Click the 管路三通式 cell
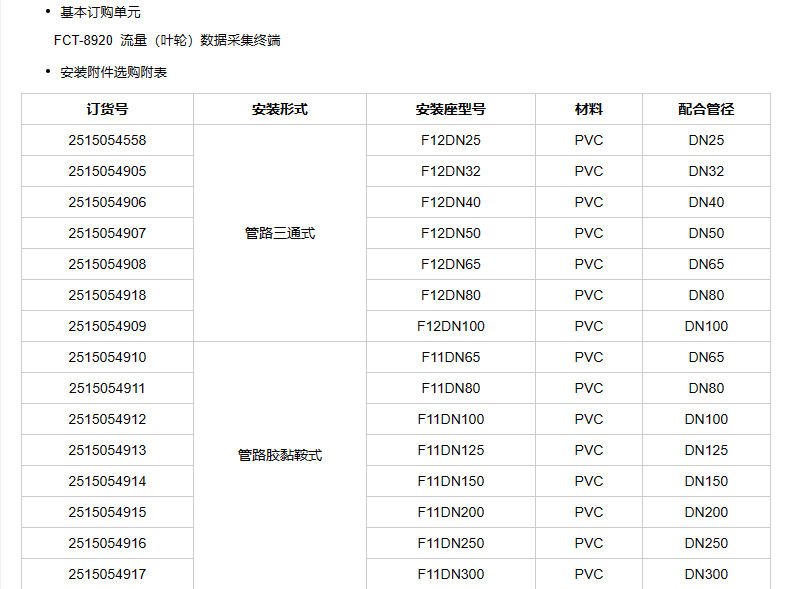The width and height of the screenshot is (786, 589). pos(280,233)
